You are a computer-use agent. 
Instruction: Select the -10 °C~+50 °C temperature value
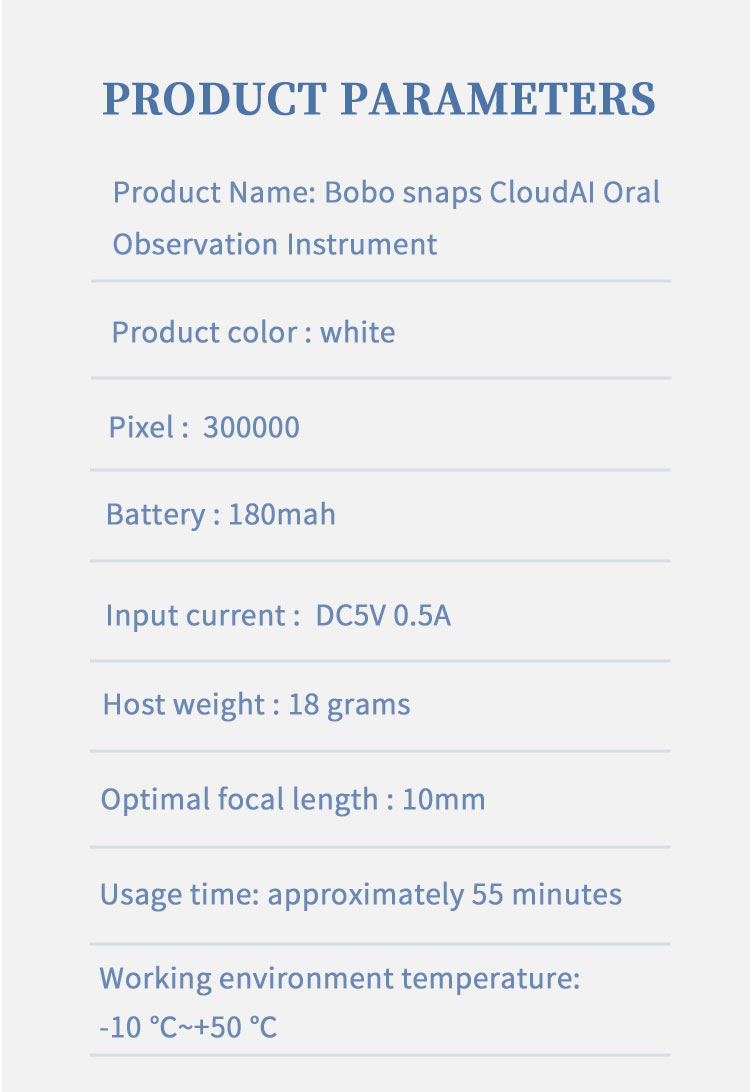pyautogui.click(x=188, y=1027)
